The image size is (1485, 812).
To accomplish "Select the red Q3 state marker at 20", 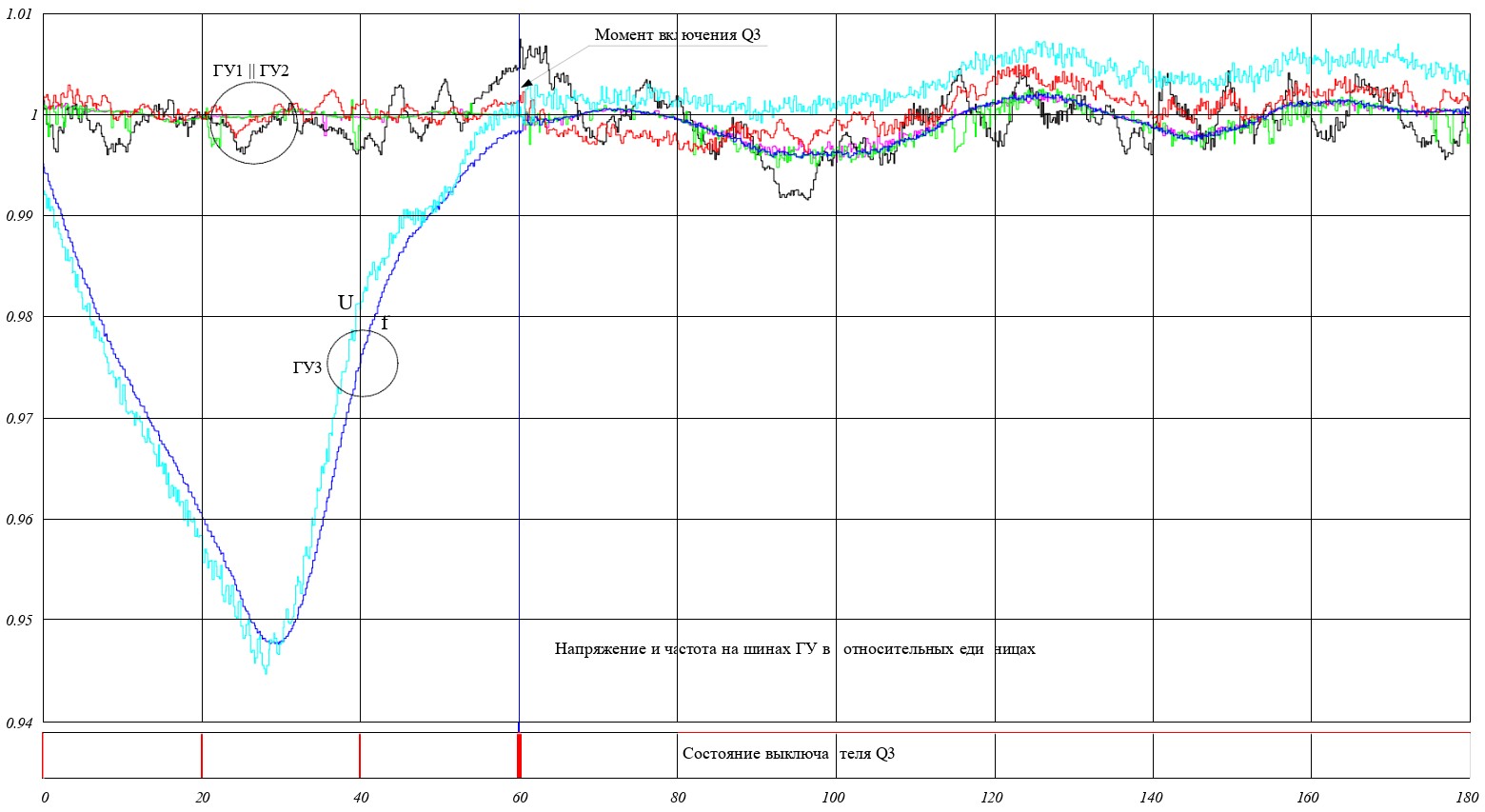I will point(202,756).
